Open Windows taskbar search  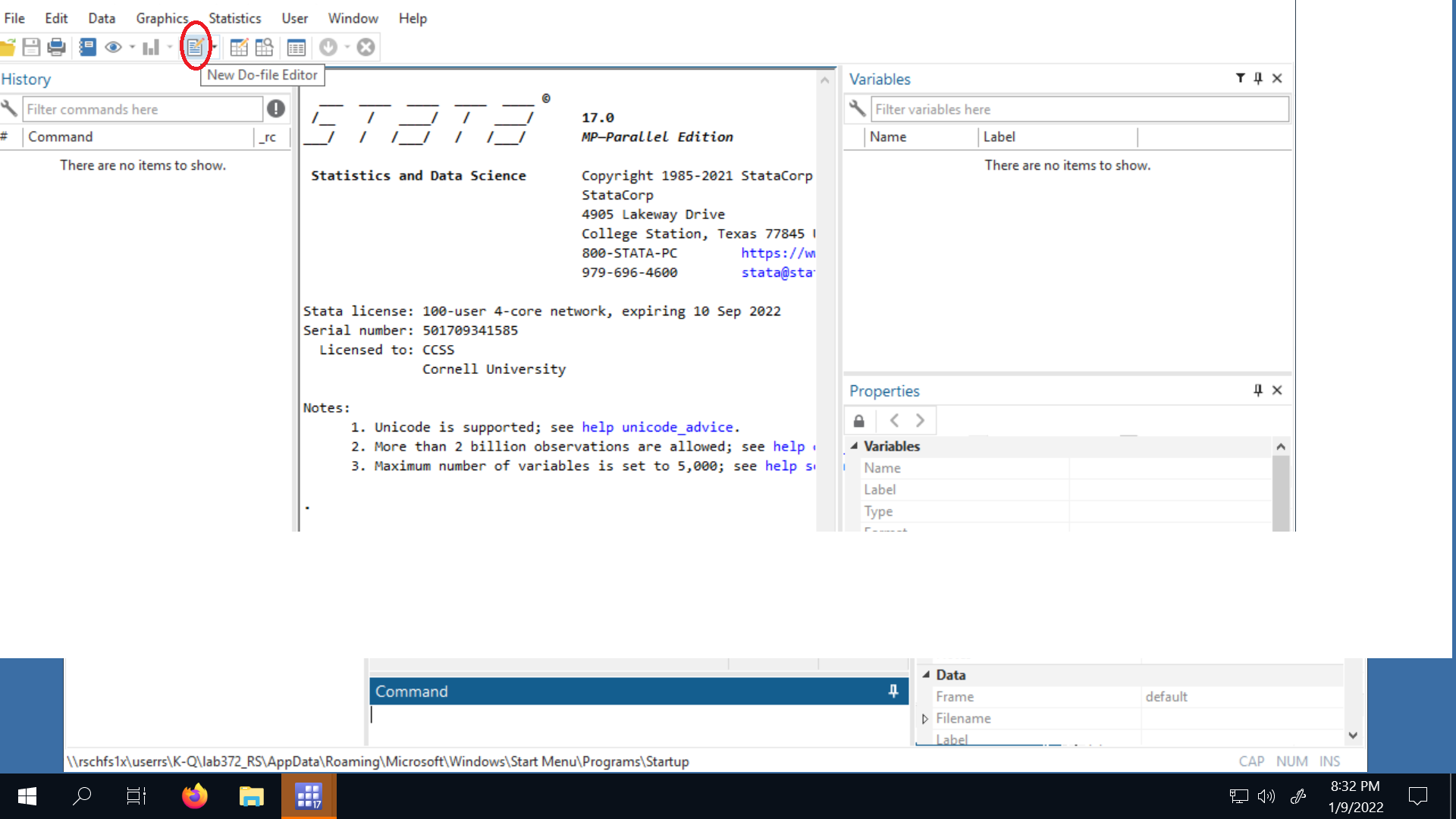82,795
